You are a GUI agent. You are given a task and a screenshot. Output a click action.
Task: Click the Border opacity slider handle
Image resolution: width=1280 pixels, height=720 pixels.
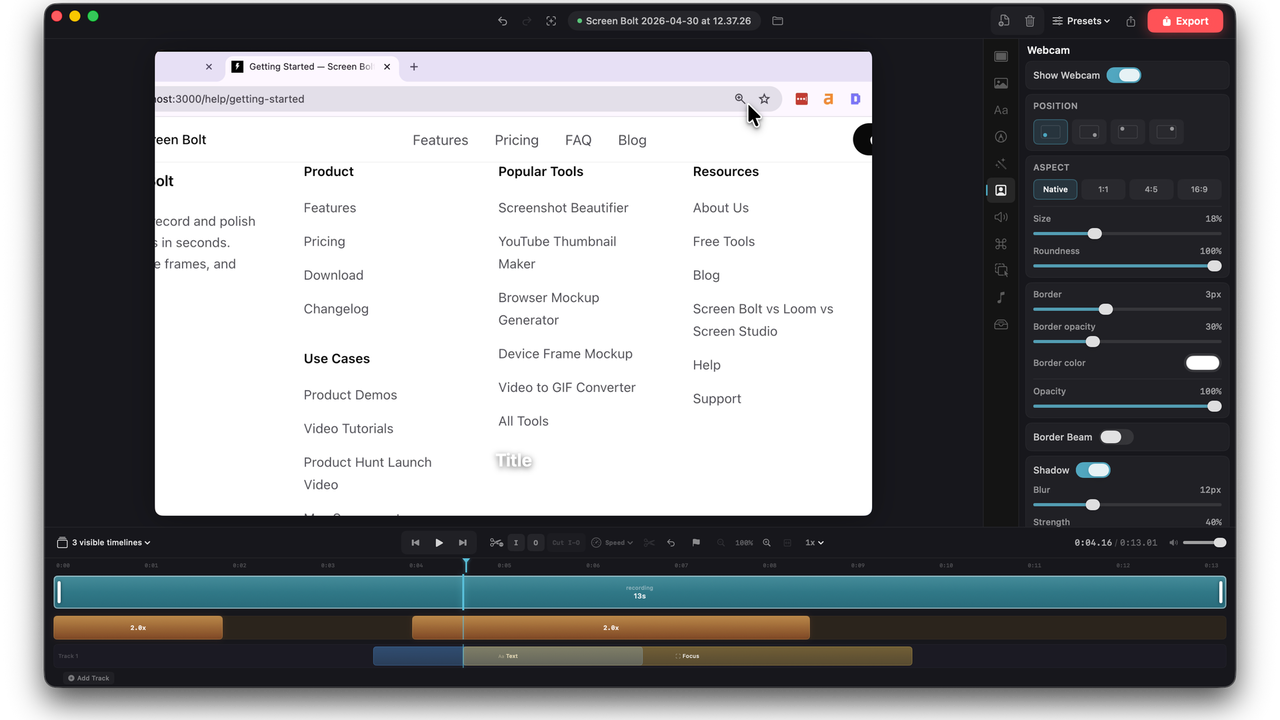coord(1093,342)
